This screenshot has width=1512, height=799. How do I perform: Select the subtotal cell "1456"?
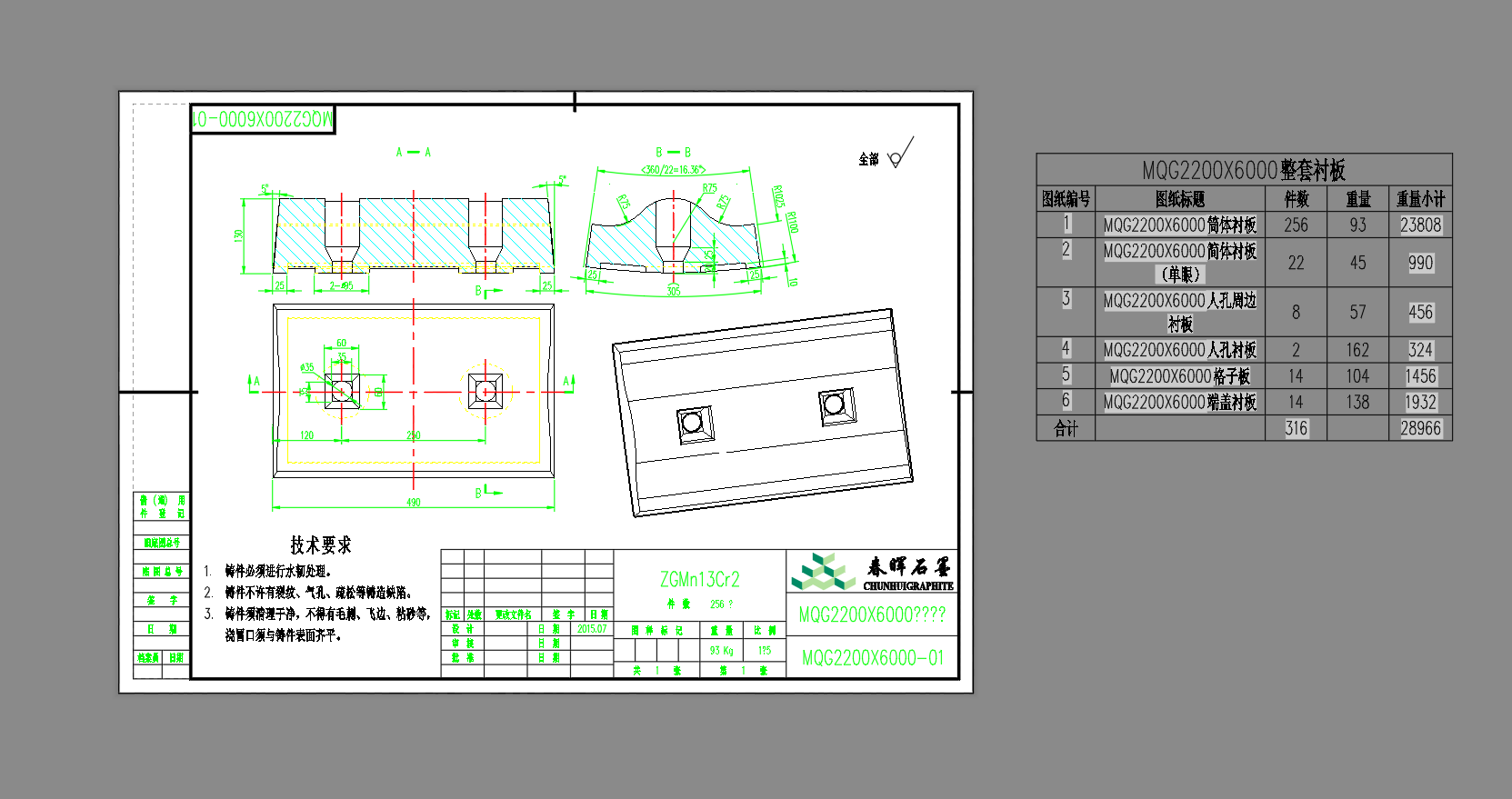pos(1420,375)
